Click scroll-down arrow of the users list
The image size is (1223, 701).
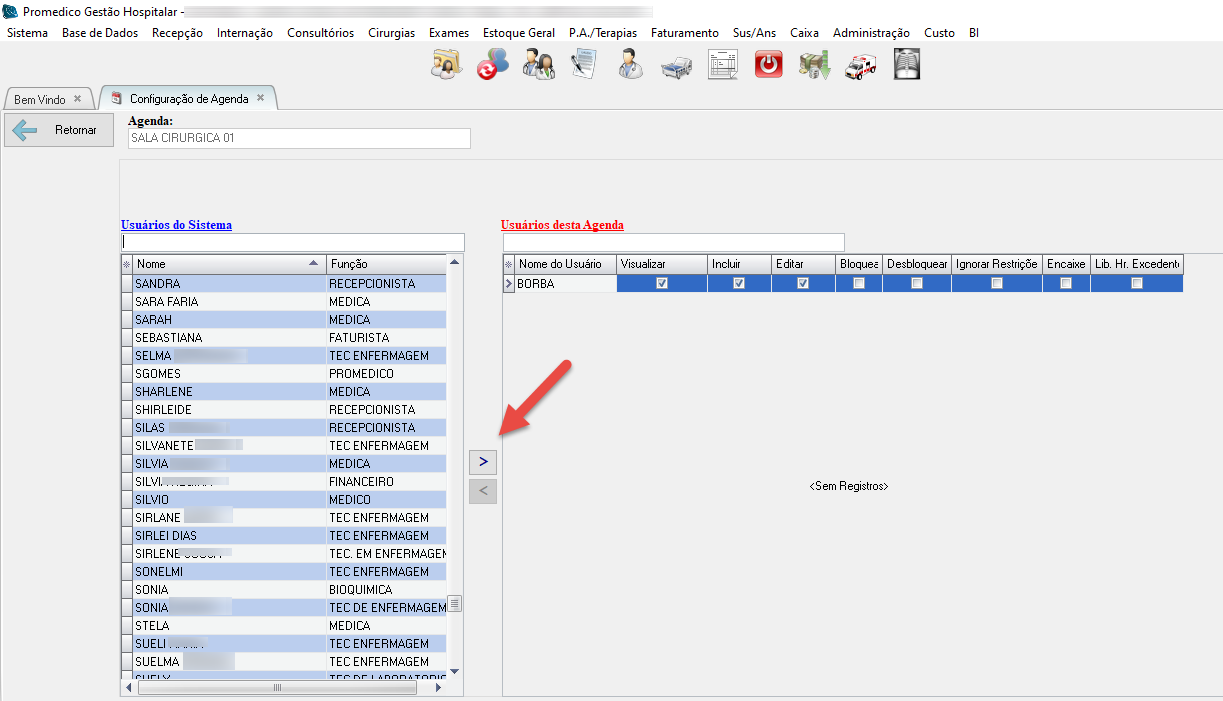coord(454,671)
